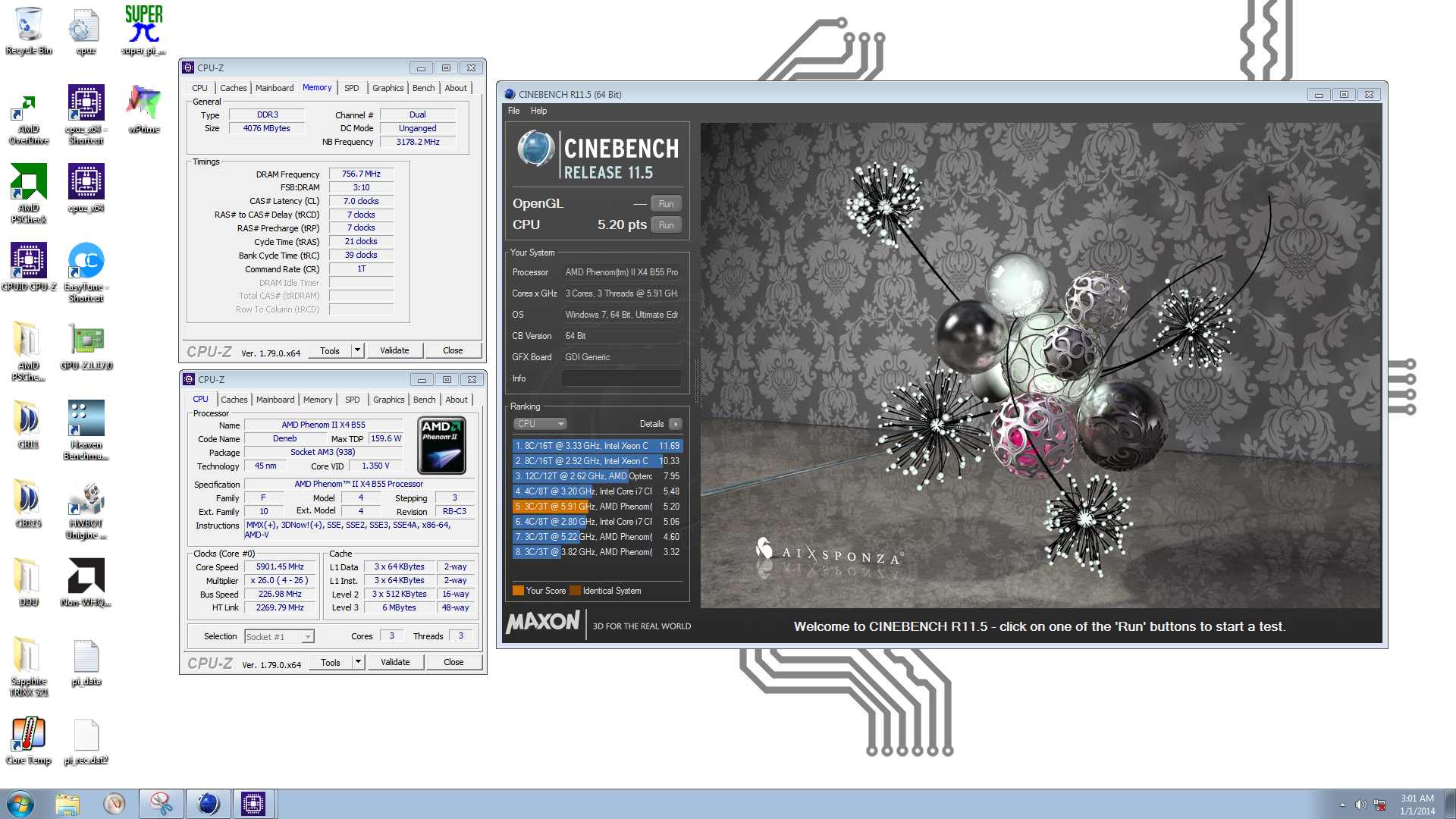Screen dimensions: 1456x819
Task: Open the CPU ranking dropdown in Cinebench
Action: pos(540,424)
